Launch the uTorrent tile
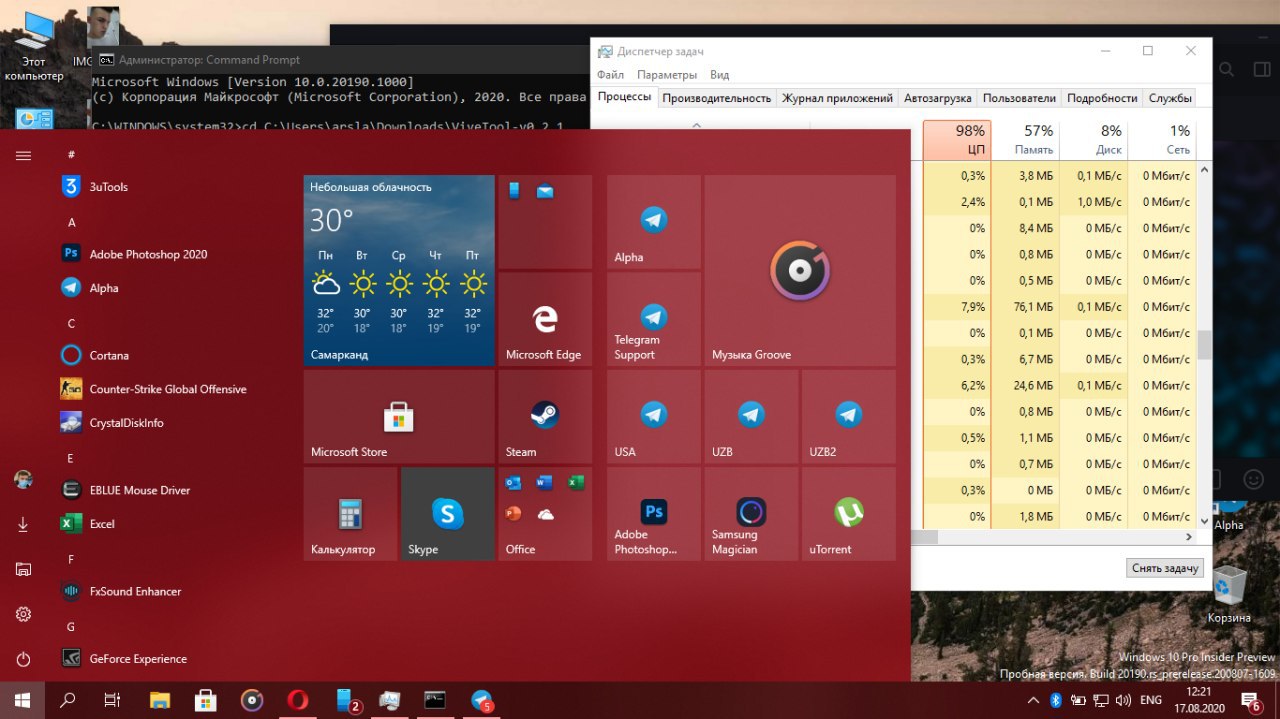The width and height of the screenshot is (1280, 719). (x=849, y=513)
